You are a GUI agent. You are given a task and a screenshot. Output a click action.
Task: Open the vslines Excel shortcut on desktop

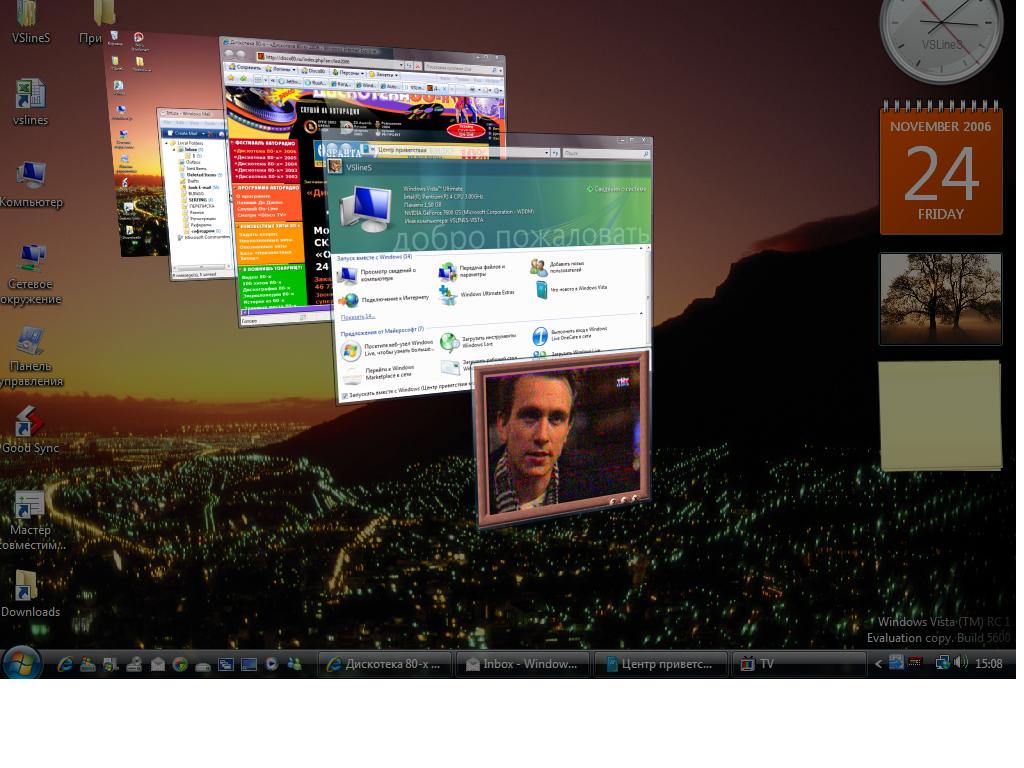30,102
